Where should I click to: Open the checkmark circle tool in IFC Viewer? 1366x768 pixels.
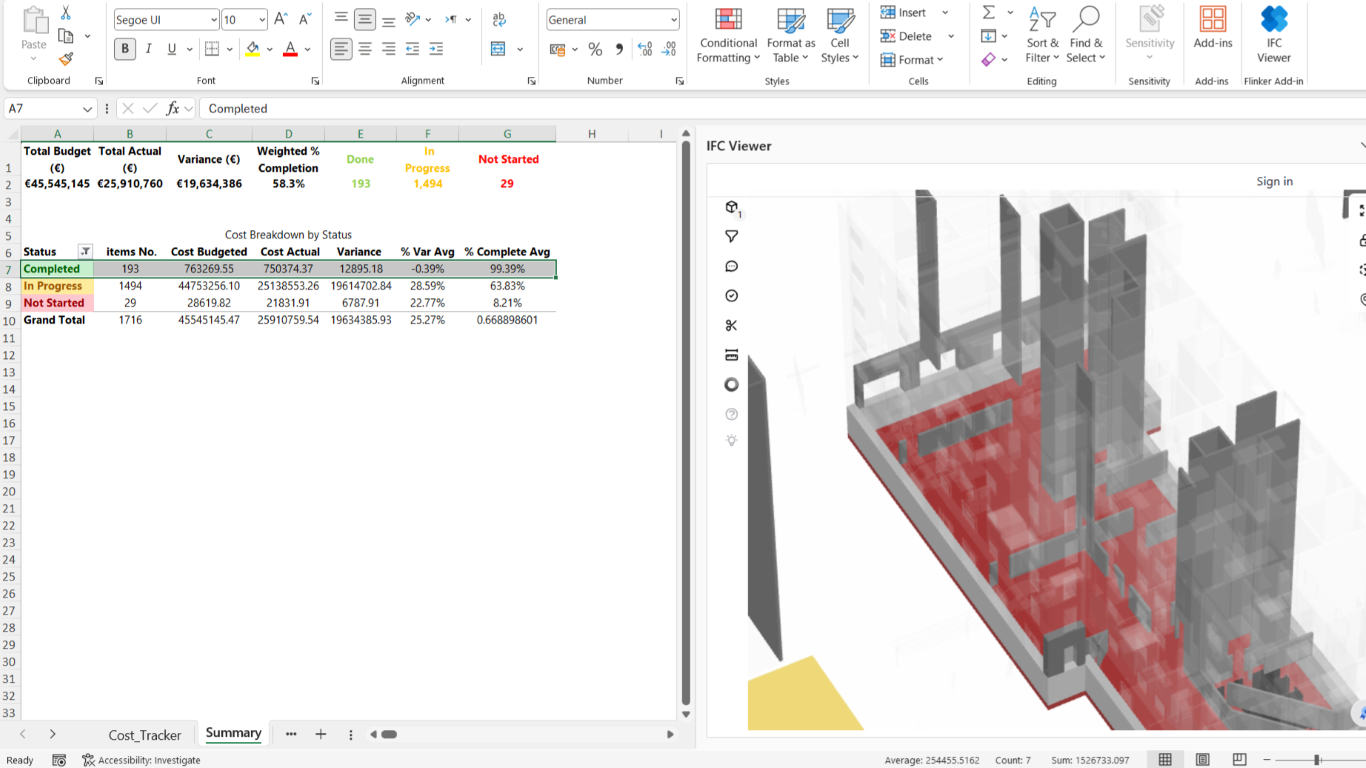[x=732, y=296]
